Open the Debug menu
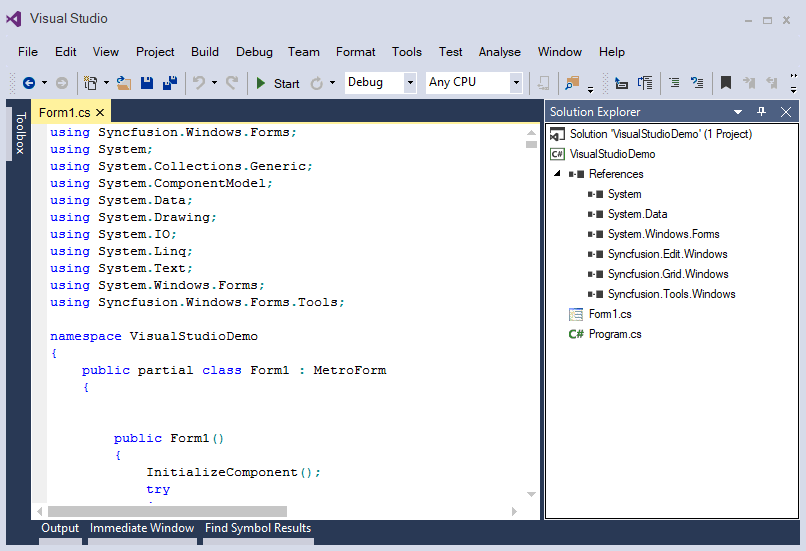The width and height of the screenshot is (806, 551). tap(254, 52)
